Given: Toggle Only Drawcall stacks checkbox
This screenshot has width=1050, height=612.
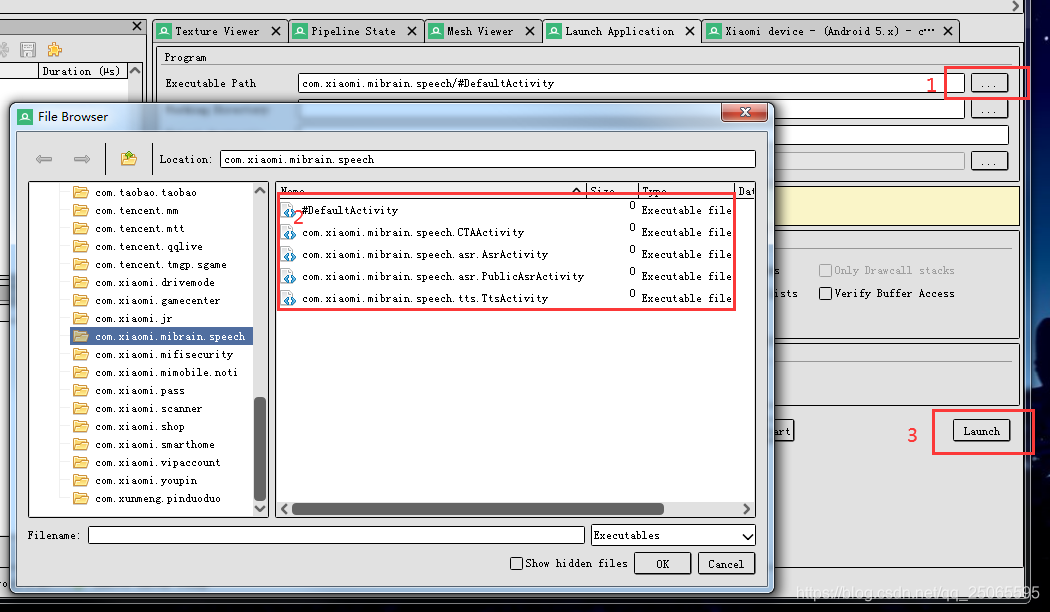Looking at the screenshot, I should [826, 271].
